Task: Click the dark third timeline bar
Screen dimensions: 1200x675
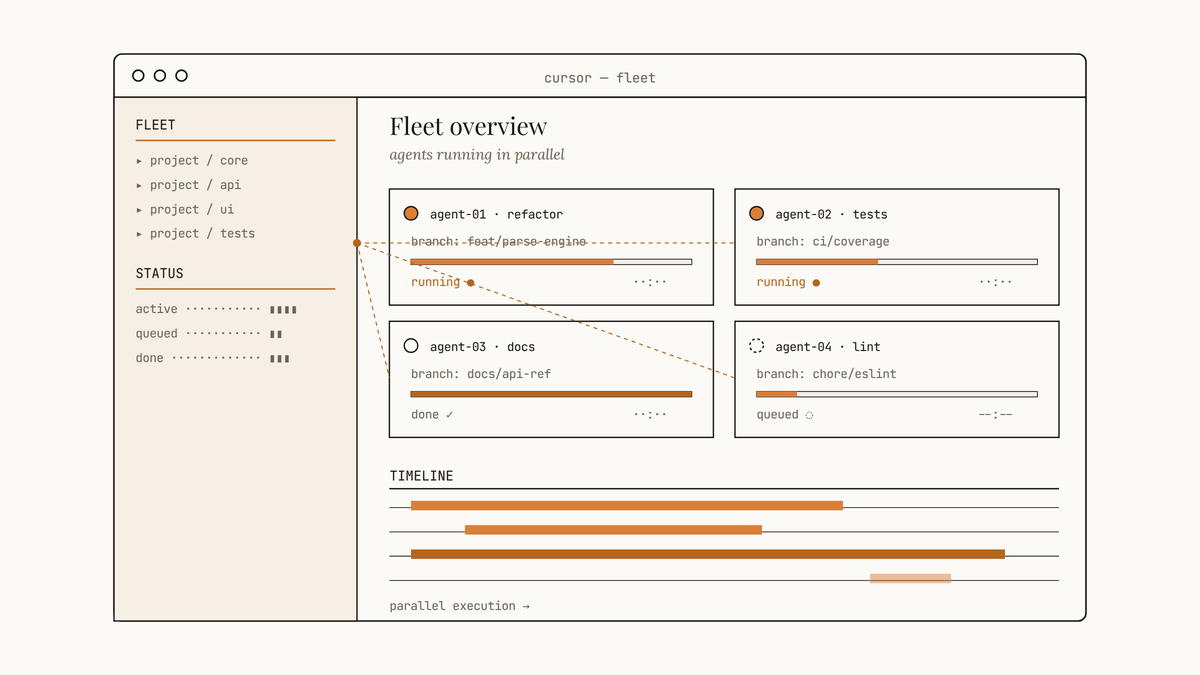Action: click(708, 554)
